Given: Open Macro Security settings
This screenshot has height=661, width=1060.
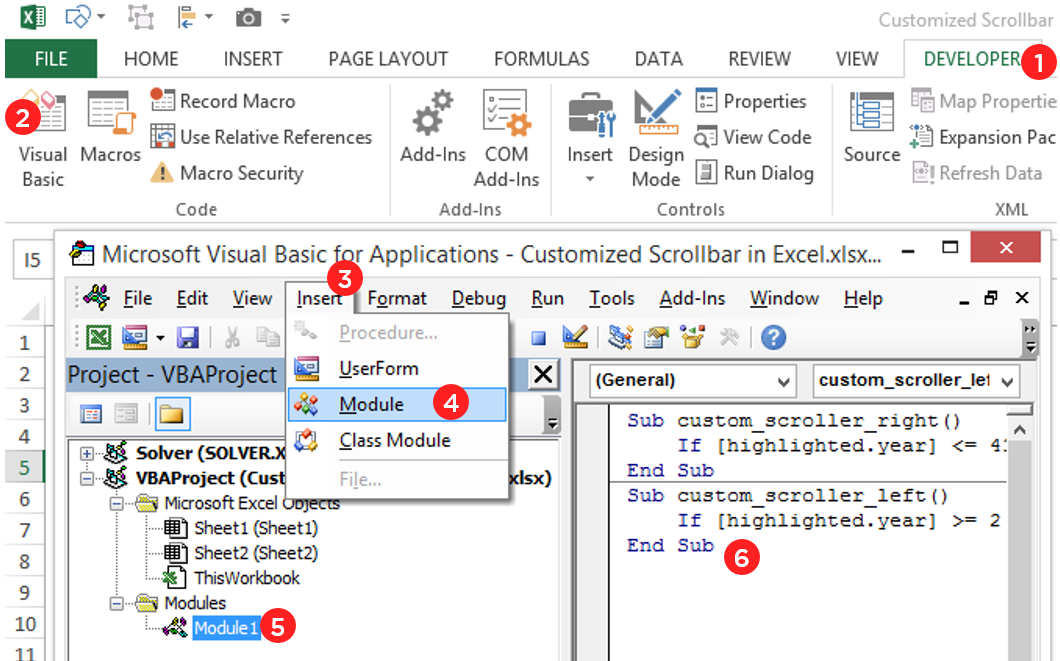Looking at the screenshot, I should (x=227, y=173).
